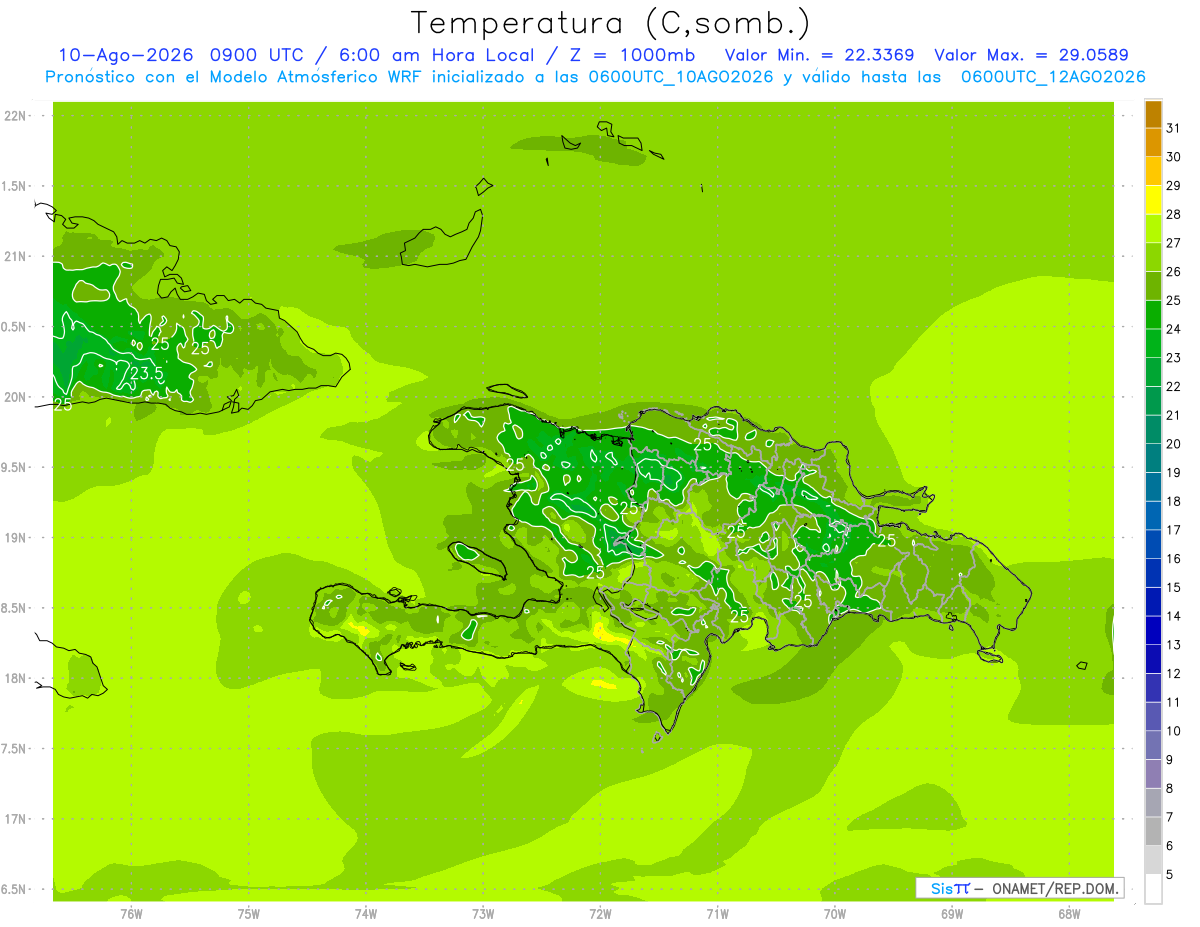The width and height of the screenshot is (1200, 927).
Task: Click the "71W" longitude axis label
Action: point(717,914)
